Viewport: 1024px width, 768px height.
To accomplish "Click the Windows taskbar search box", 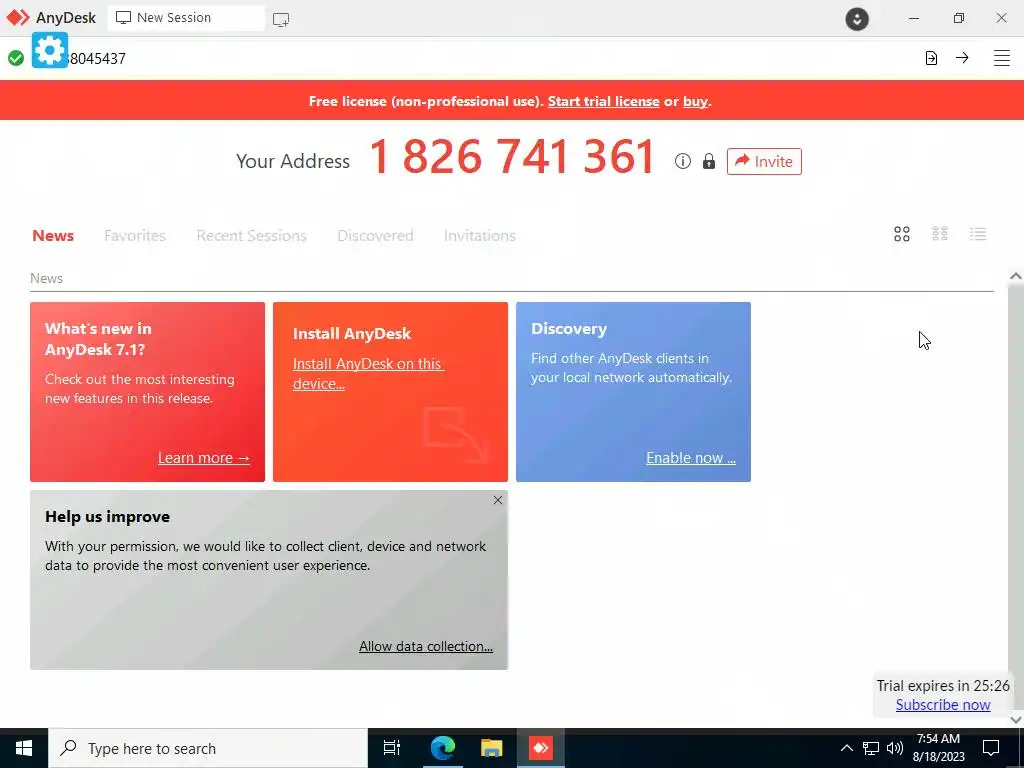I will click(x=208, y=748).
